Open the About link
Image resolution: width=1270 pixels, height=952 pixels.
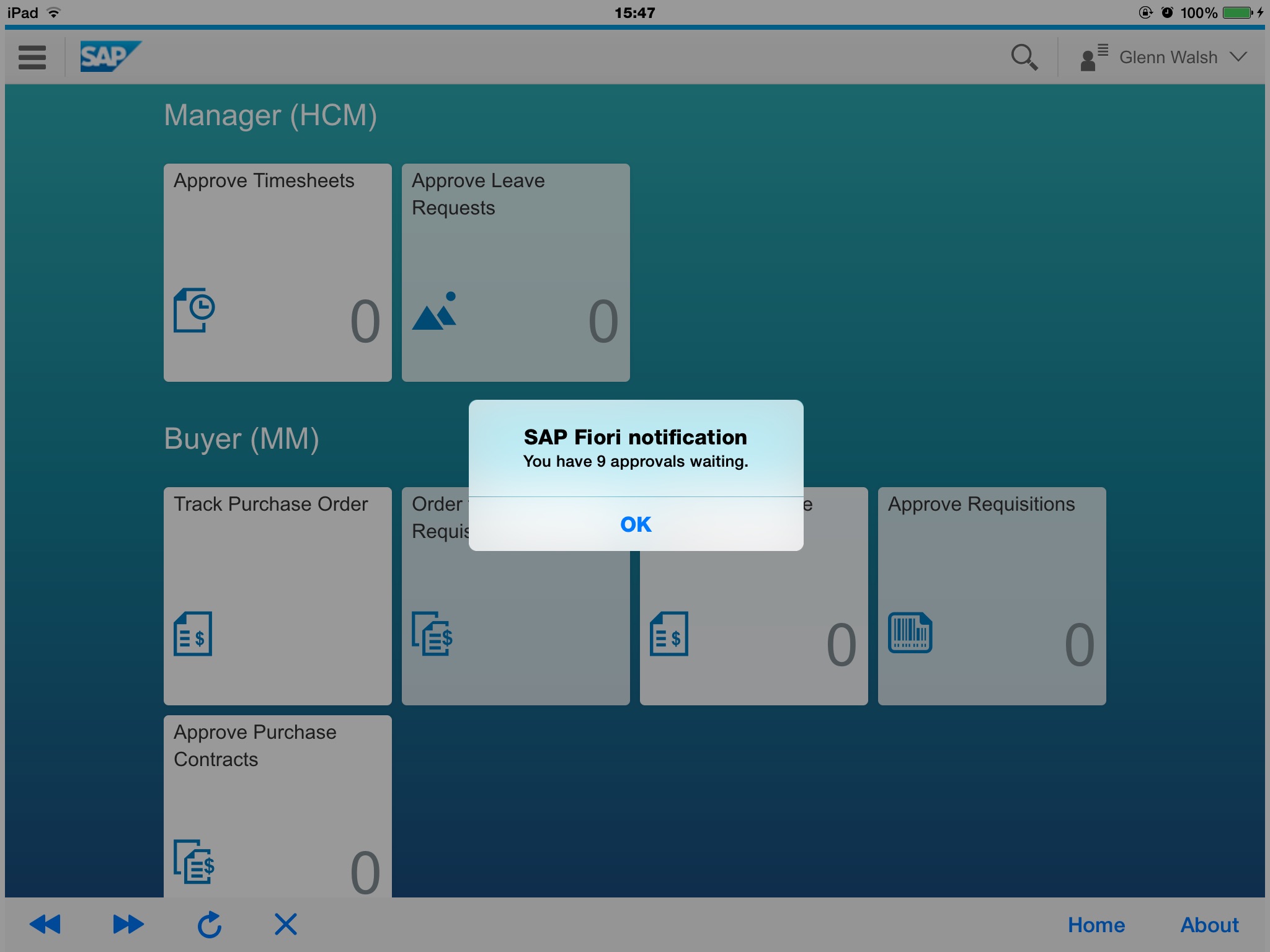(x=1209, y=925)
